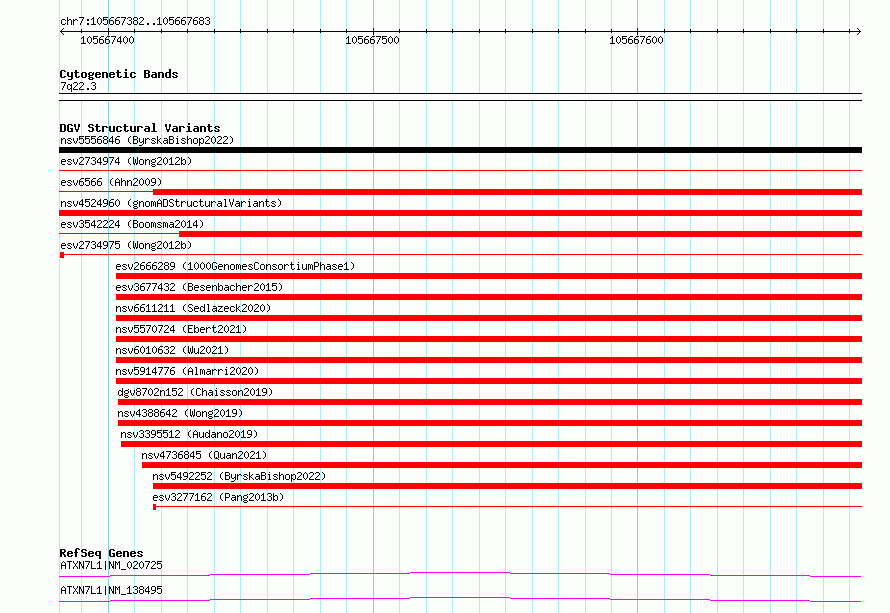Click the right arrow on the ruler
The width and height of the screenshot is (890, 613).
tap(858, 32)
